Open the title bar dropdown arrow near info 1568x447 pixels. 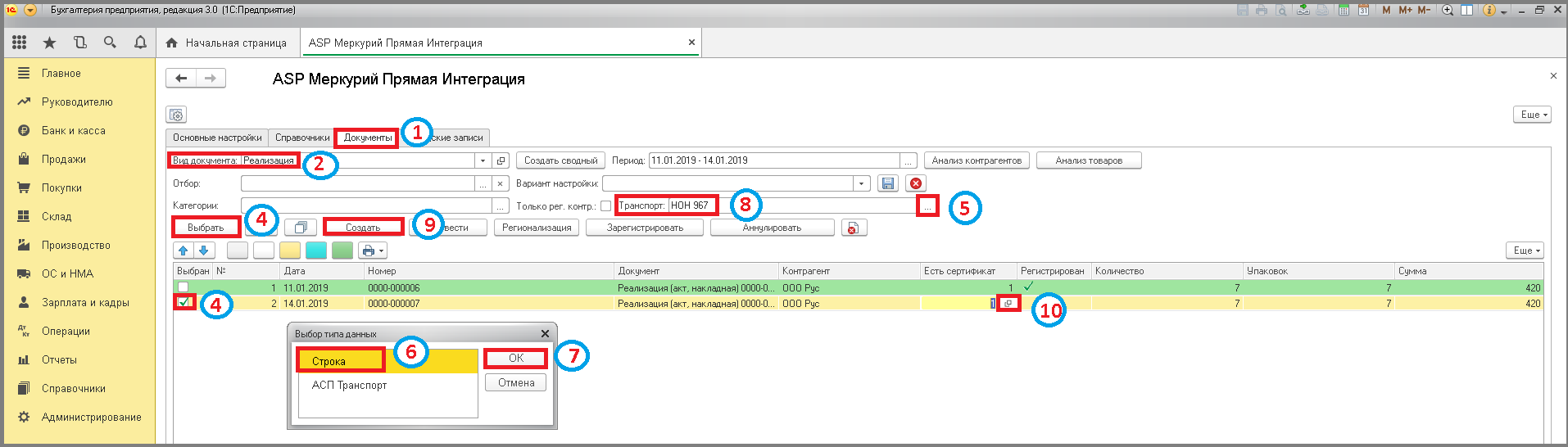click(x=1503, y=11)
